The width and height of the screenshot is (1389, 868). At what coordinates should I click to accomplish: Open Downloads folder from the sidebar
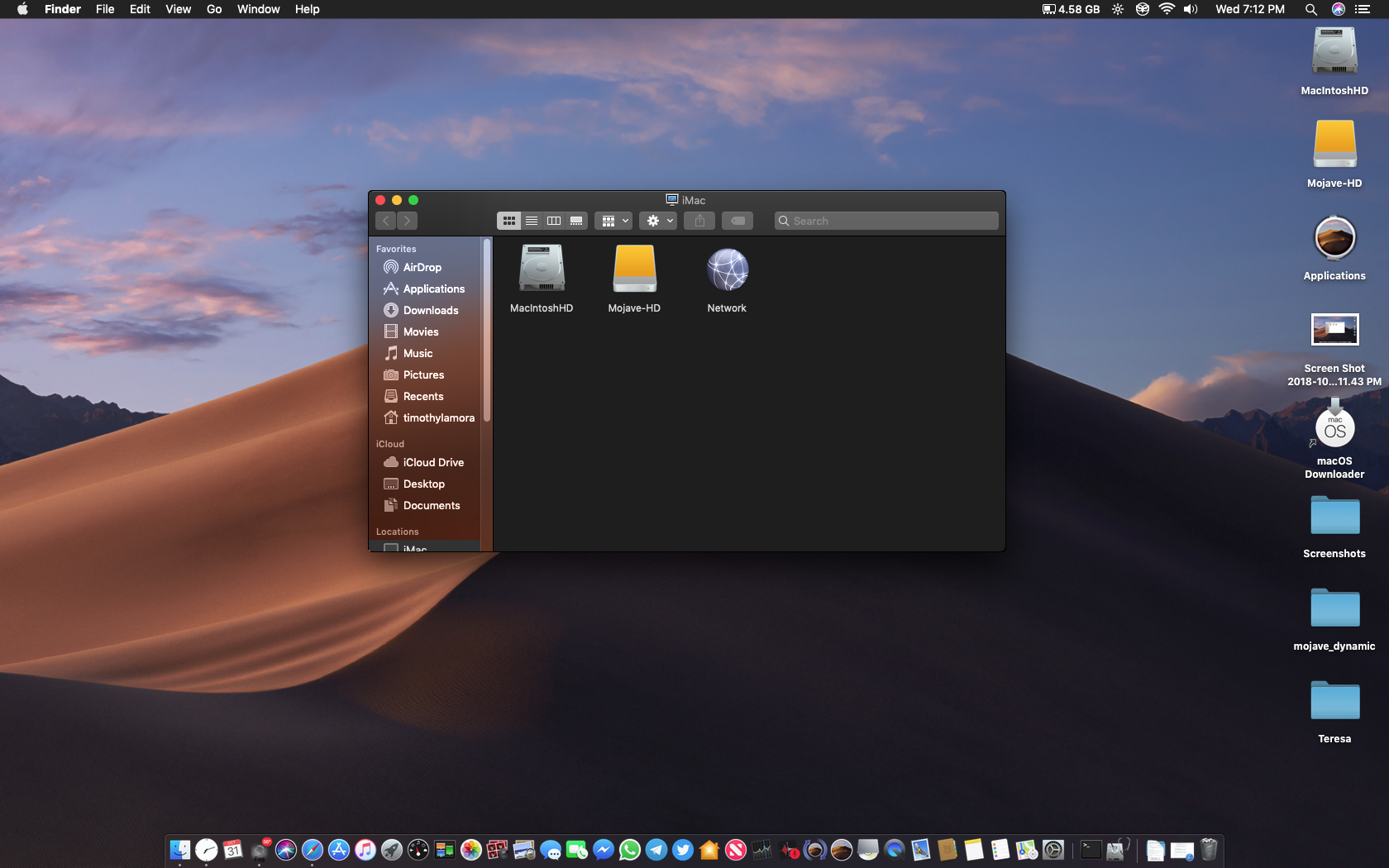click(x=430, y=310)
